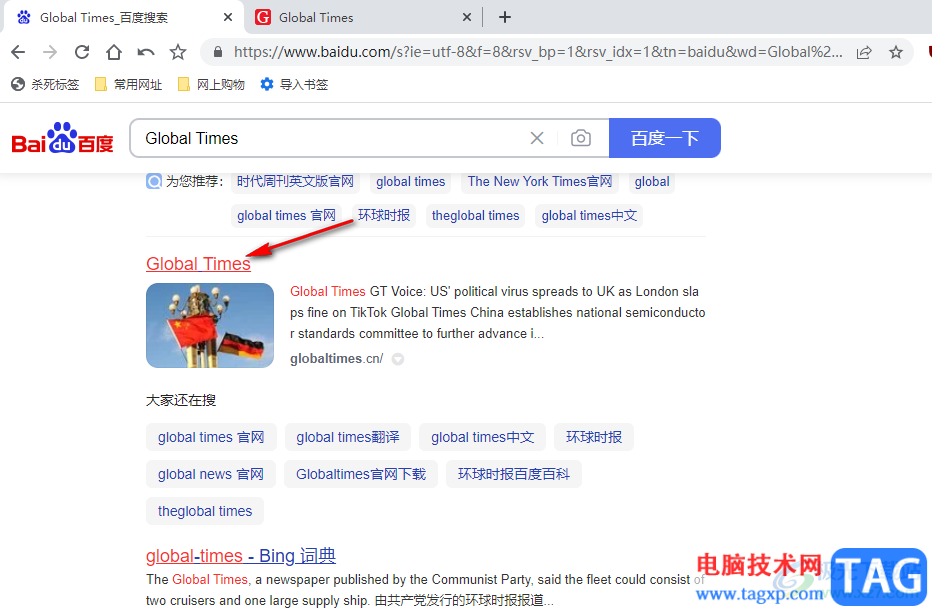932x609 pixels.
Task: Click the 百度一下 search button
Action: 665,138
